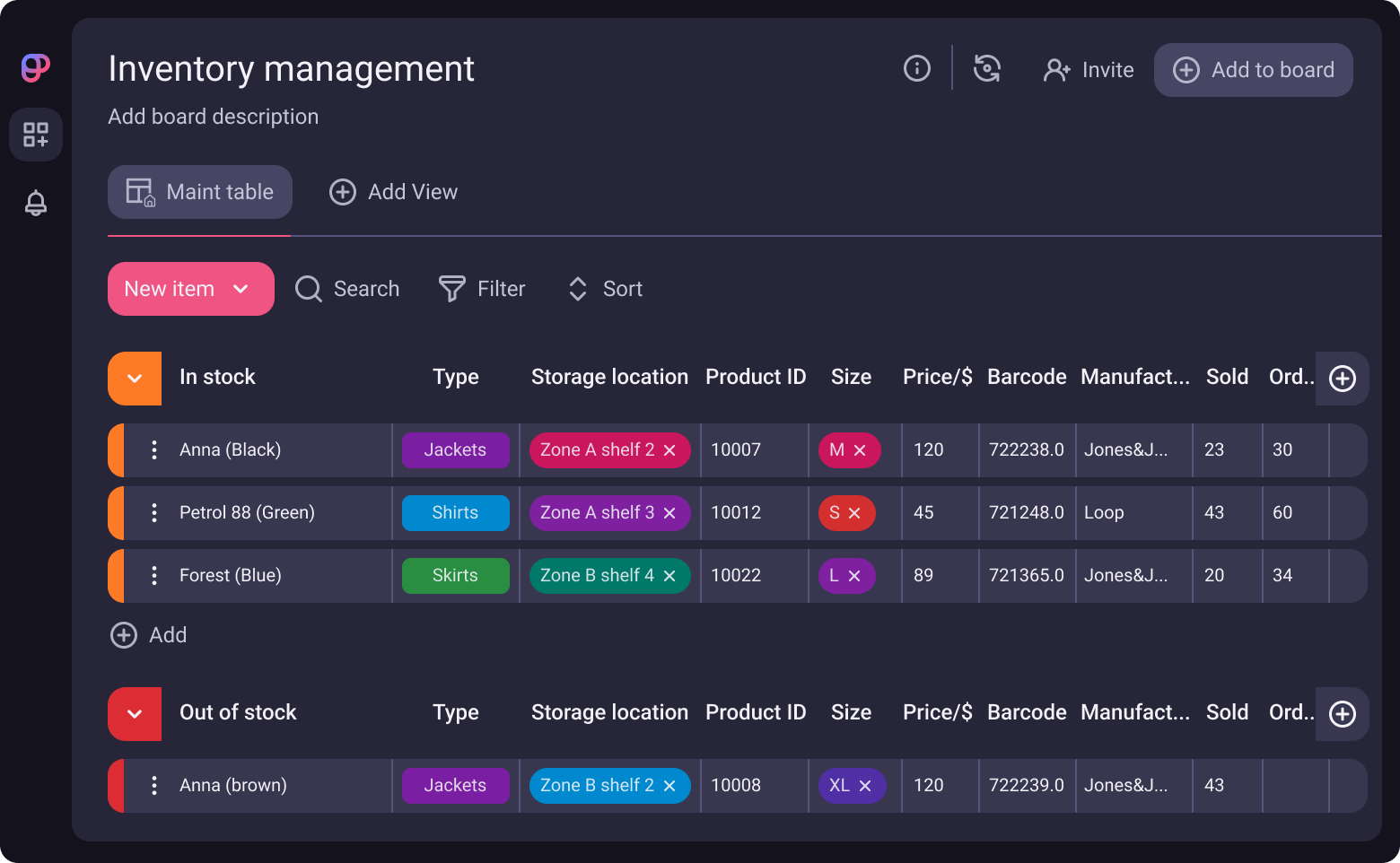
Task: Open the New item dropdown arrow
Action: (x=241, y=289)
